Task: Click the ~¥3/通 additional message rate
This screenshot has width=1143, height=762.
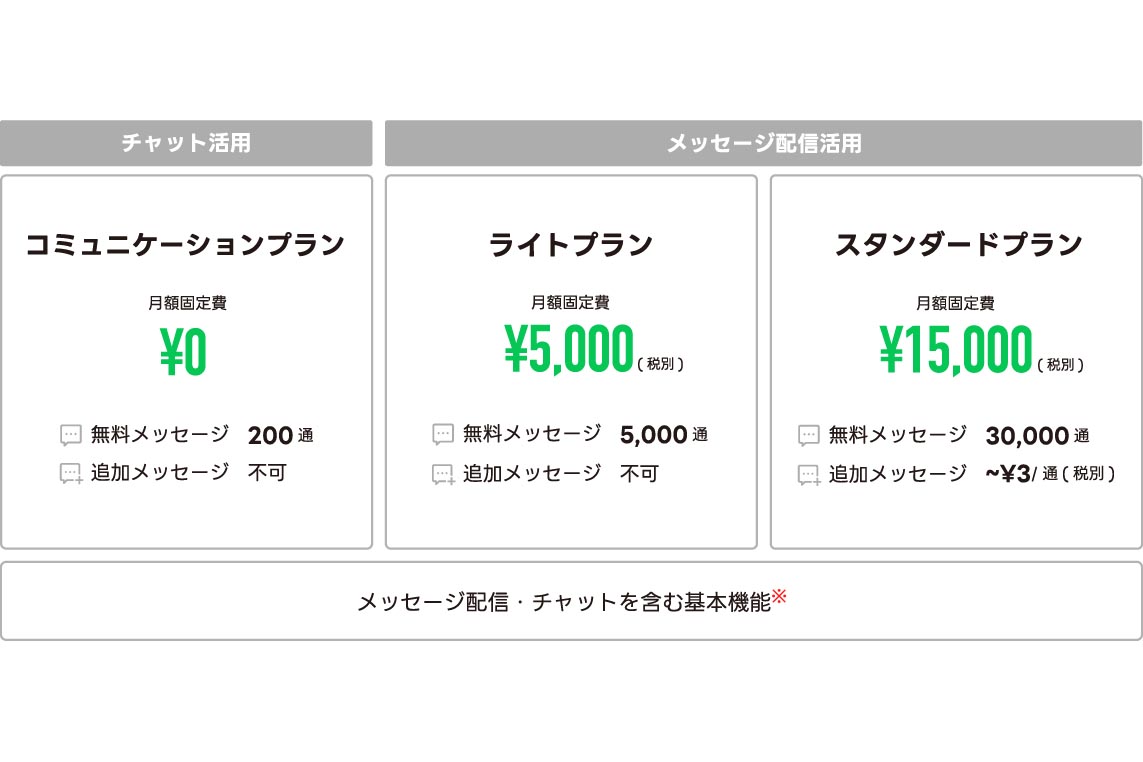Action: pyautogui.click(x=1049, y=474)
